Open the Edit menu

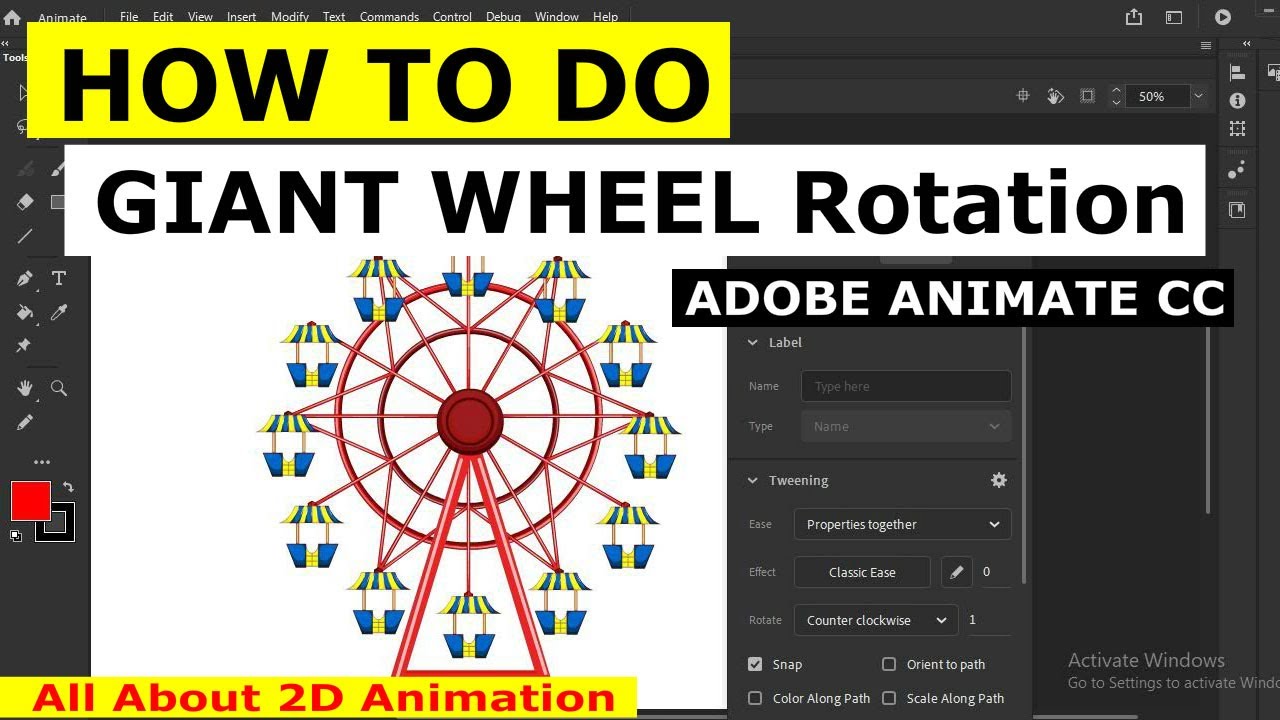click(163, 17)
